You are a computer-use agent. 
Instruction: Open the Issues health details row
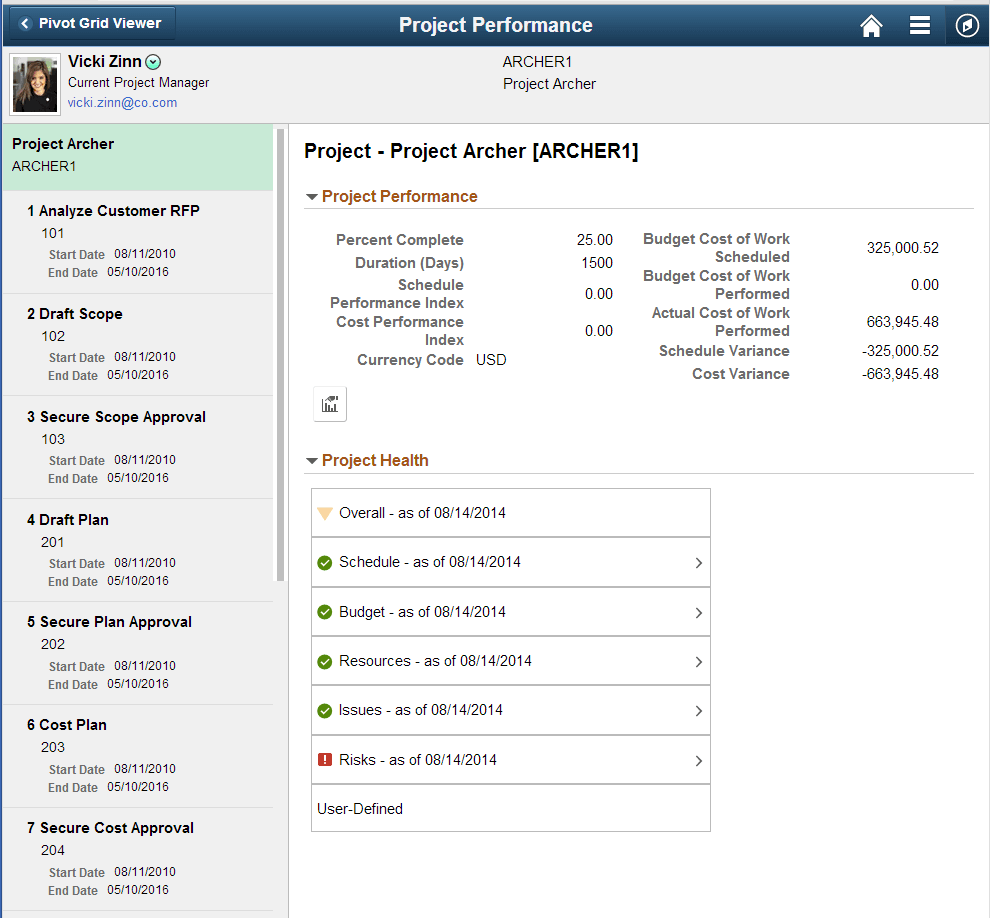[x=510, y=710]
